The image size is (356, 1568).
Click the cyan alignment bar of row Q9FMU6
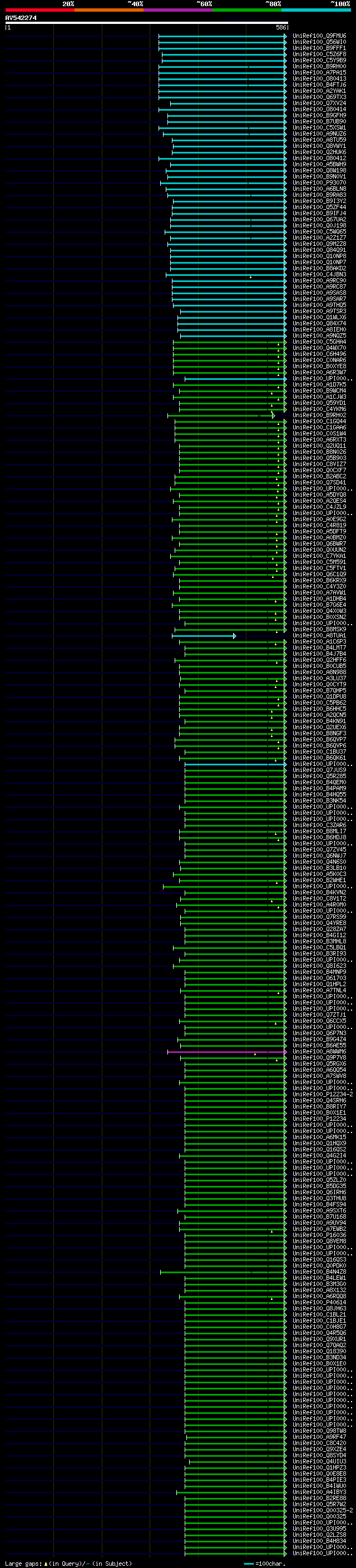pyautogui.click(x=222, y=36)
